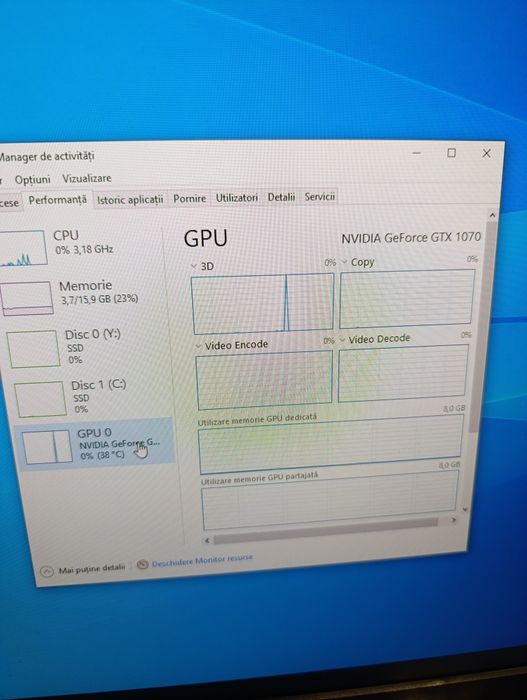Click the Memorie 3,7/15,9 GB entry

99,292
